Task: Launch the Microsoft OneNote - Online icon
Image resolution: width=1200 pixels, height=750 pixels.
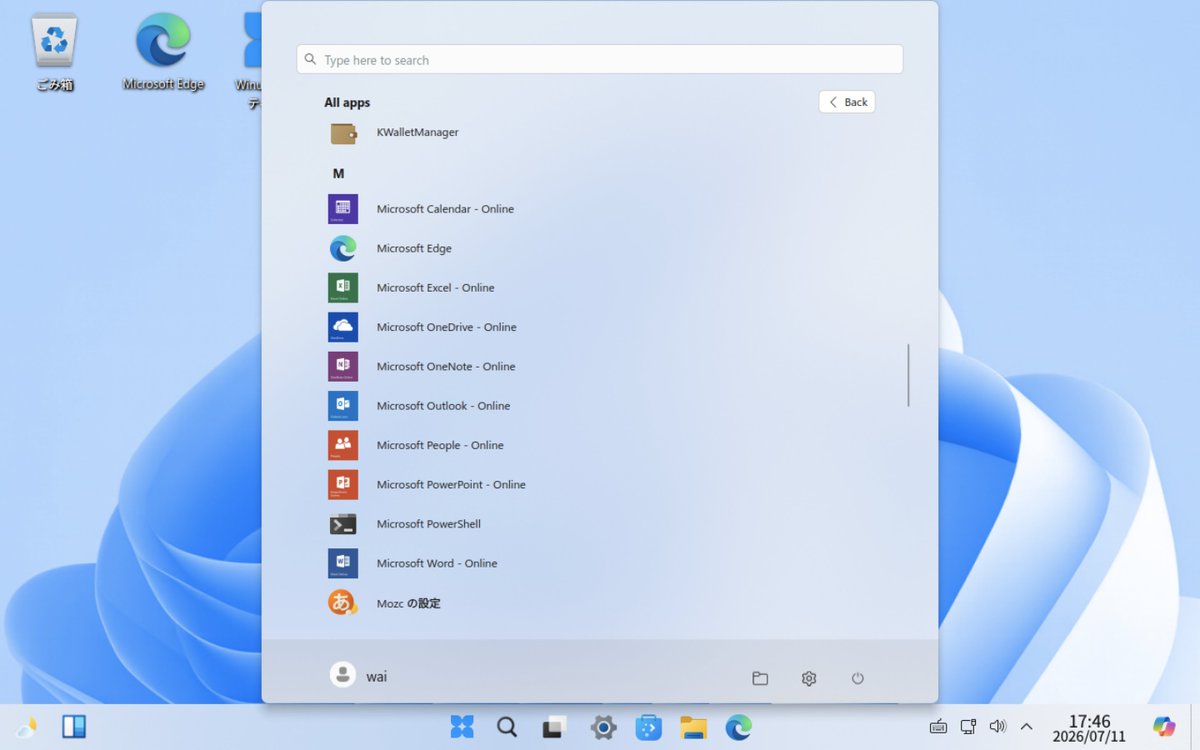Action: coord(343,367)
